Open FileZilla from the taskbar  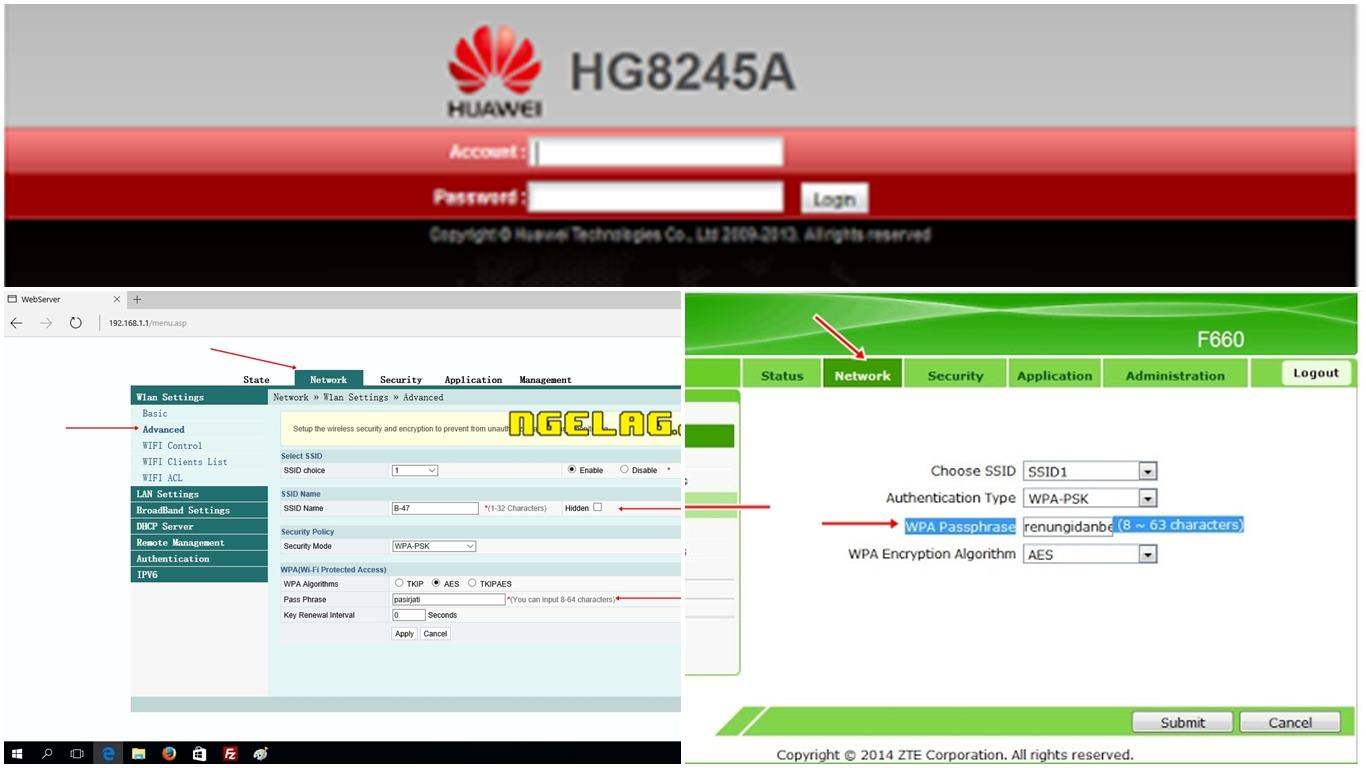pyautogui.click(x=230, y=754)
